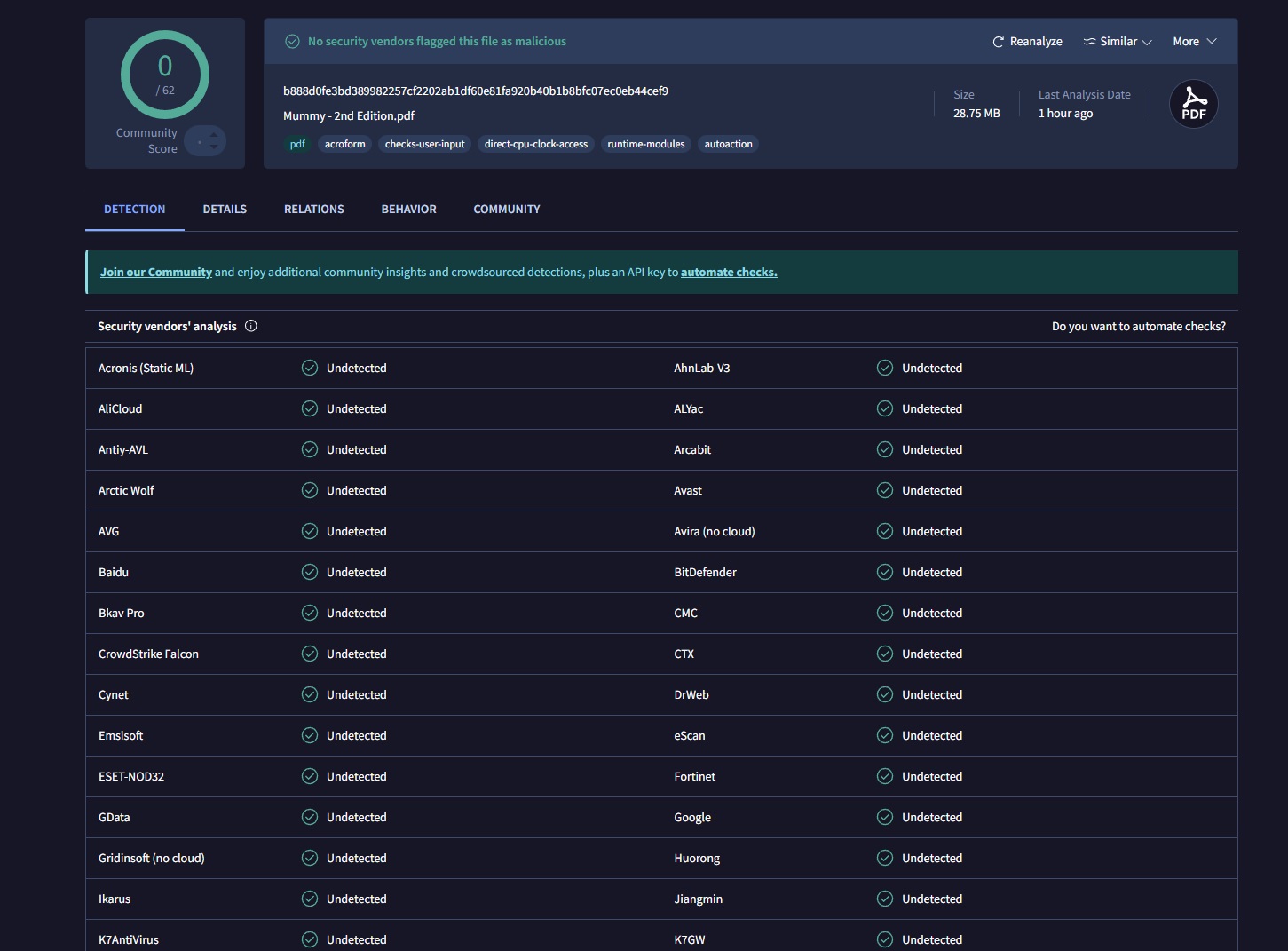Click Do you want to automate checks
Image resolution: width=1288 pixels, height=951 pixels.
[x=1139, y=327]
